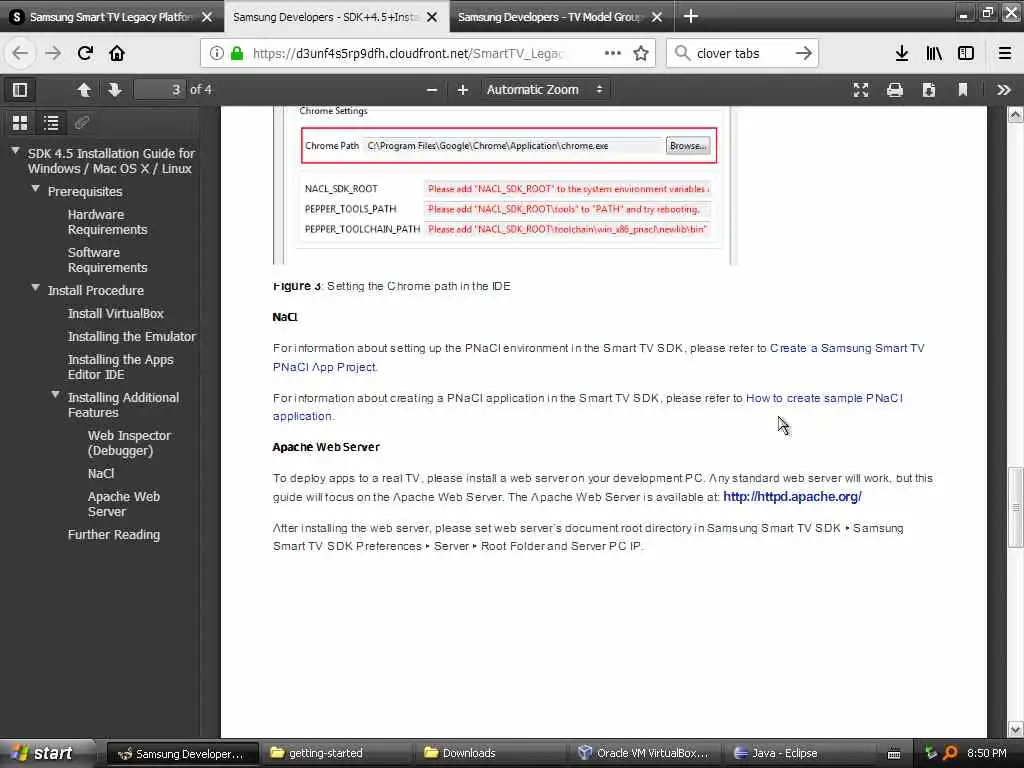Open Create a Samsung Smart TV PNaCl link
Image resolution: width=1024 pixels, height=768 pixels.
847,348
